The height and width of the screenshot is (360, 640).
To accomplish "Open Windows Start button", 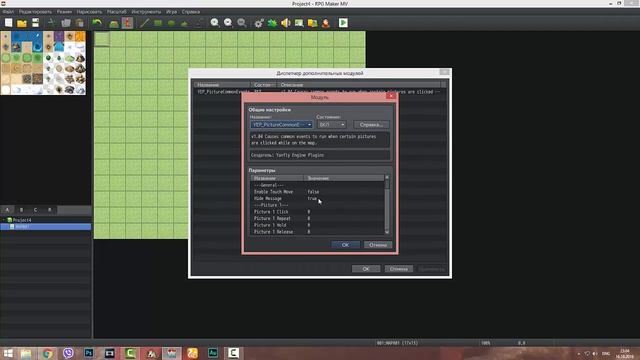I will [8, 353].
